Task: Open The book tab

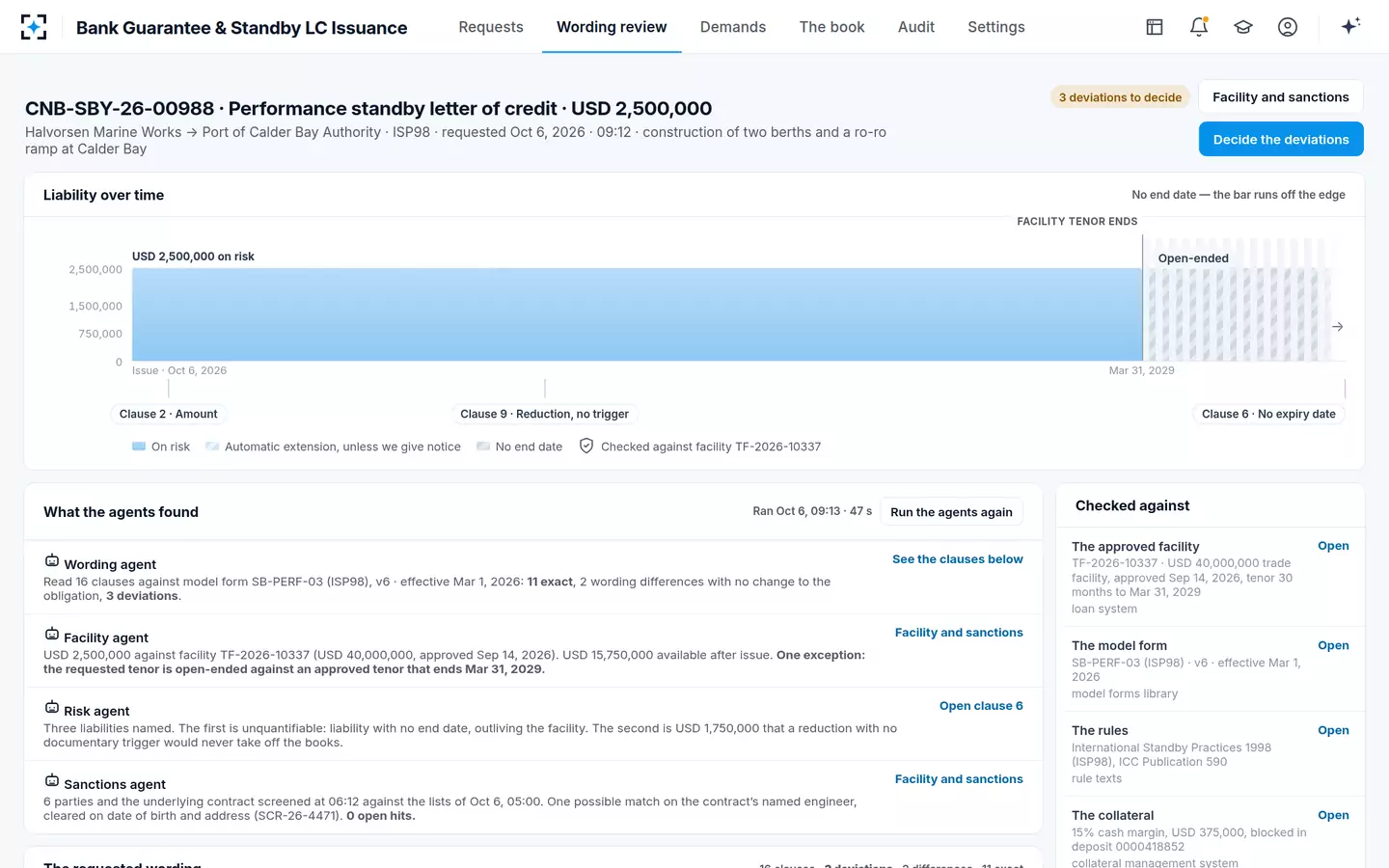Action: point(832,27)
